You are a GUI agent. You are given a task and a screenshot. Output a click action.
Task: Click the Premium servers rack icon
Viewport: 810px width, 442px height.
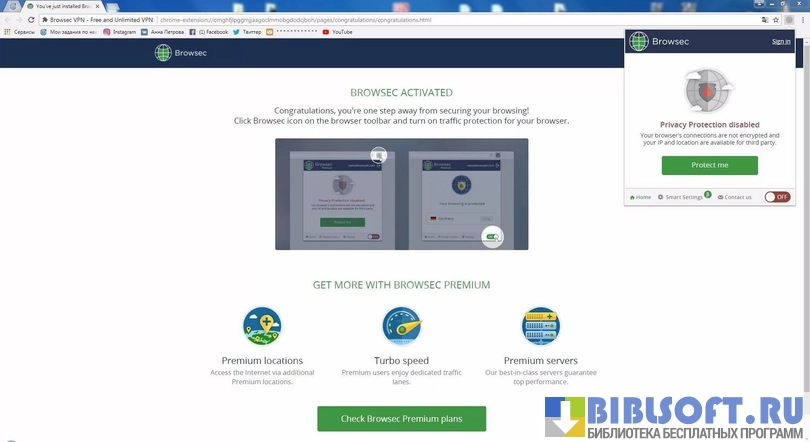[540, 326]
